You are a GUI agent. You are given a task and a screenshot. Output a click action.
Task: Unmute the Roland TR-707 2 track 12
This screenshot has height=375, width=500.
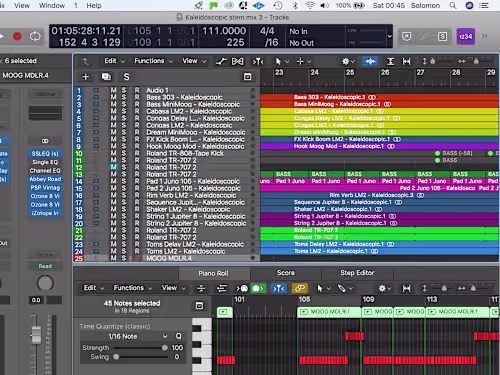(114, 167)
